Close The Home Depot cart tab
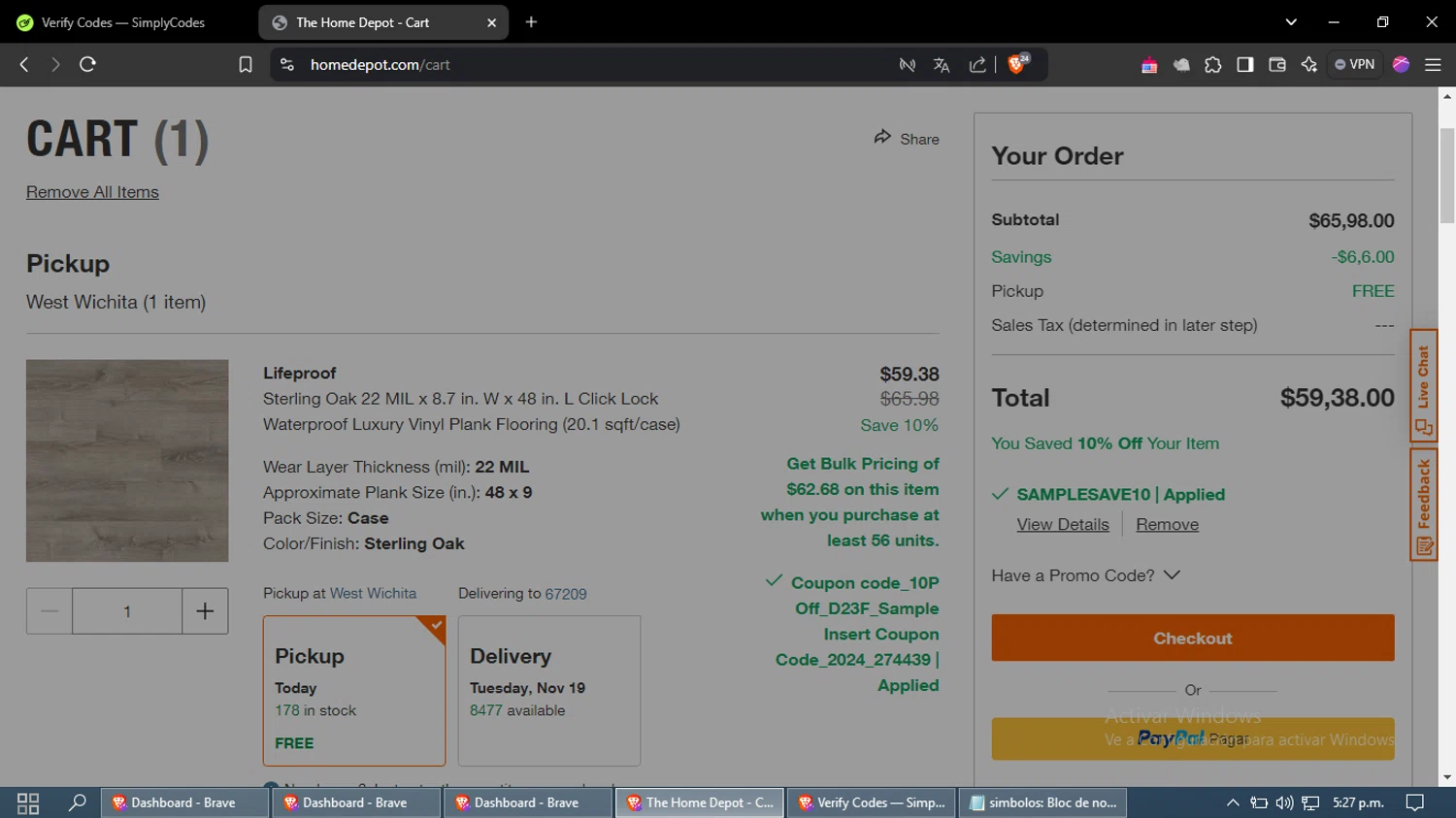Viewport: 1456px width, 818px height. coord(491,22)
